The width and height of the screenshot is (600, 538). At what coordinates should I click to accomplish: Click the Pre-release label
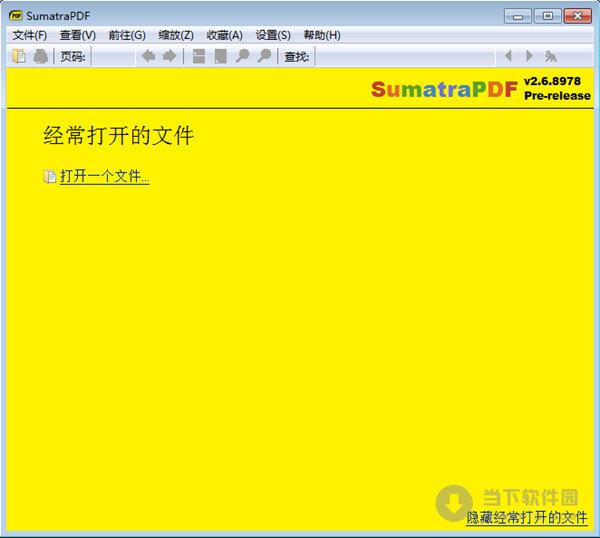(x=557, y=96)
